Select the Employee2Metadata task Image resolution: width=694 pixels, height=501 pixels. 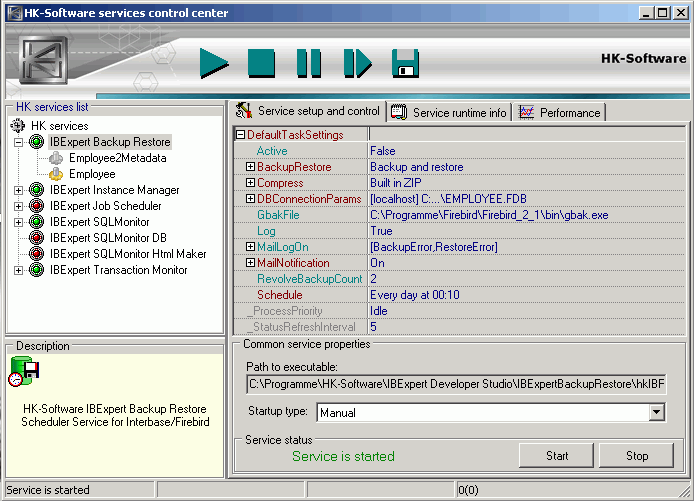tap(118, 158)
